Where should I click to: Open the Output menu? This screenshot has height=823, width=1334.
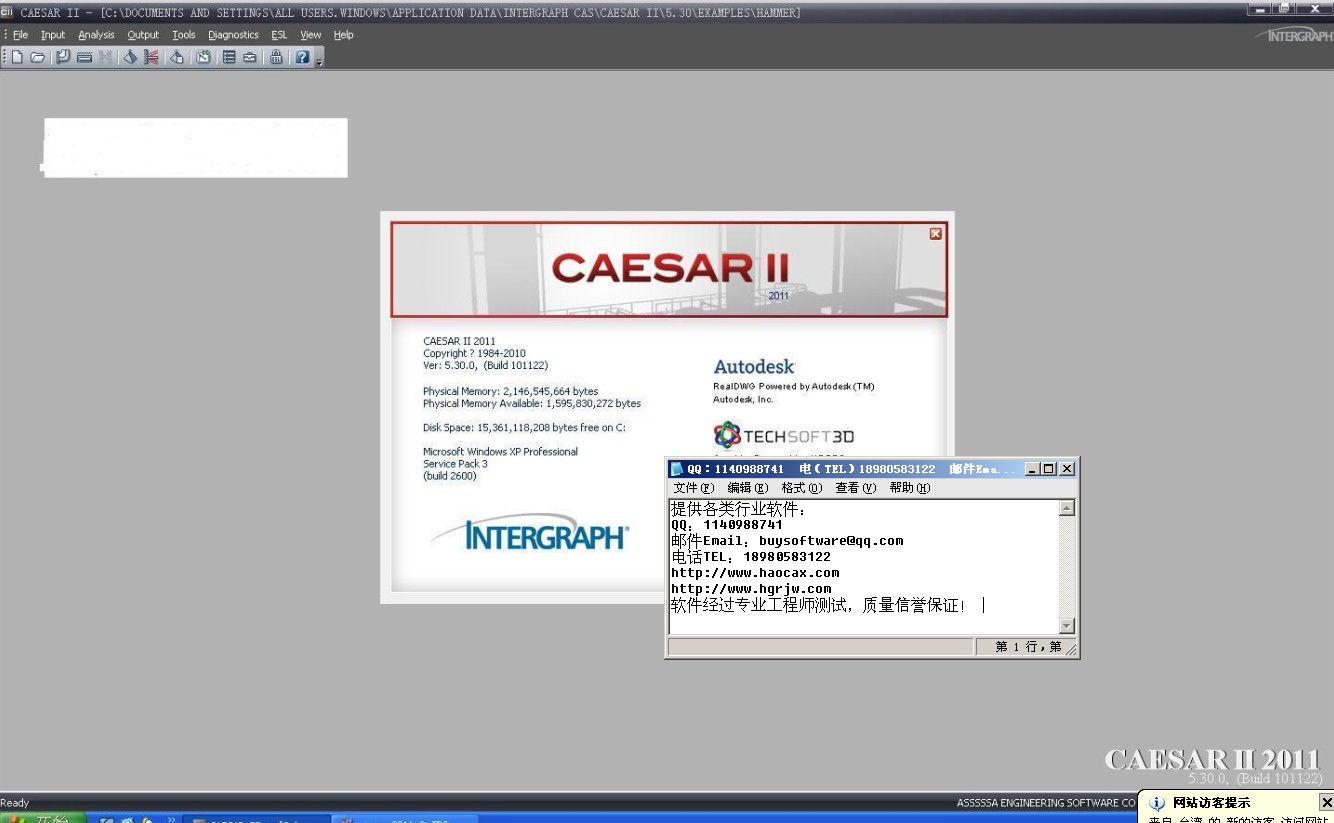click(143, 35)
